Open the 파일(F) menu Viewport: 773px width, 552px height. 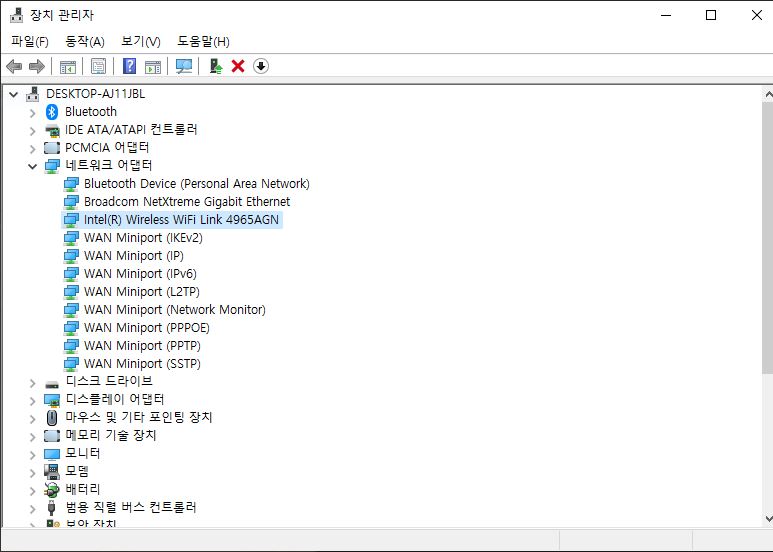[30, 41]
